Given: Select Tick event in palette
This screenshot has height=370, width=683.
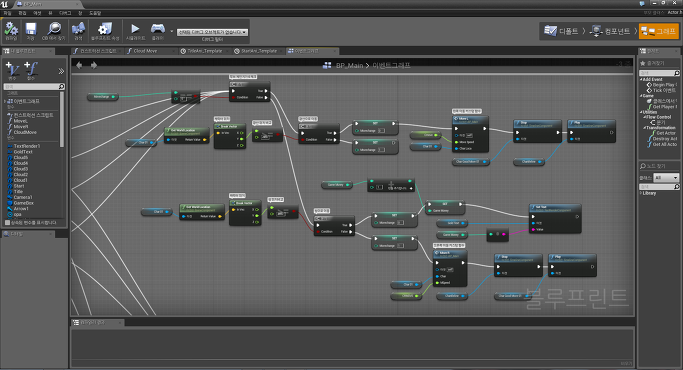Looking at the screenshot, I should pyautogui.click(x=662, y=90).
